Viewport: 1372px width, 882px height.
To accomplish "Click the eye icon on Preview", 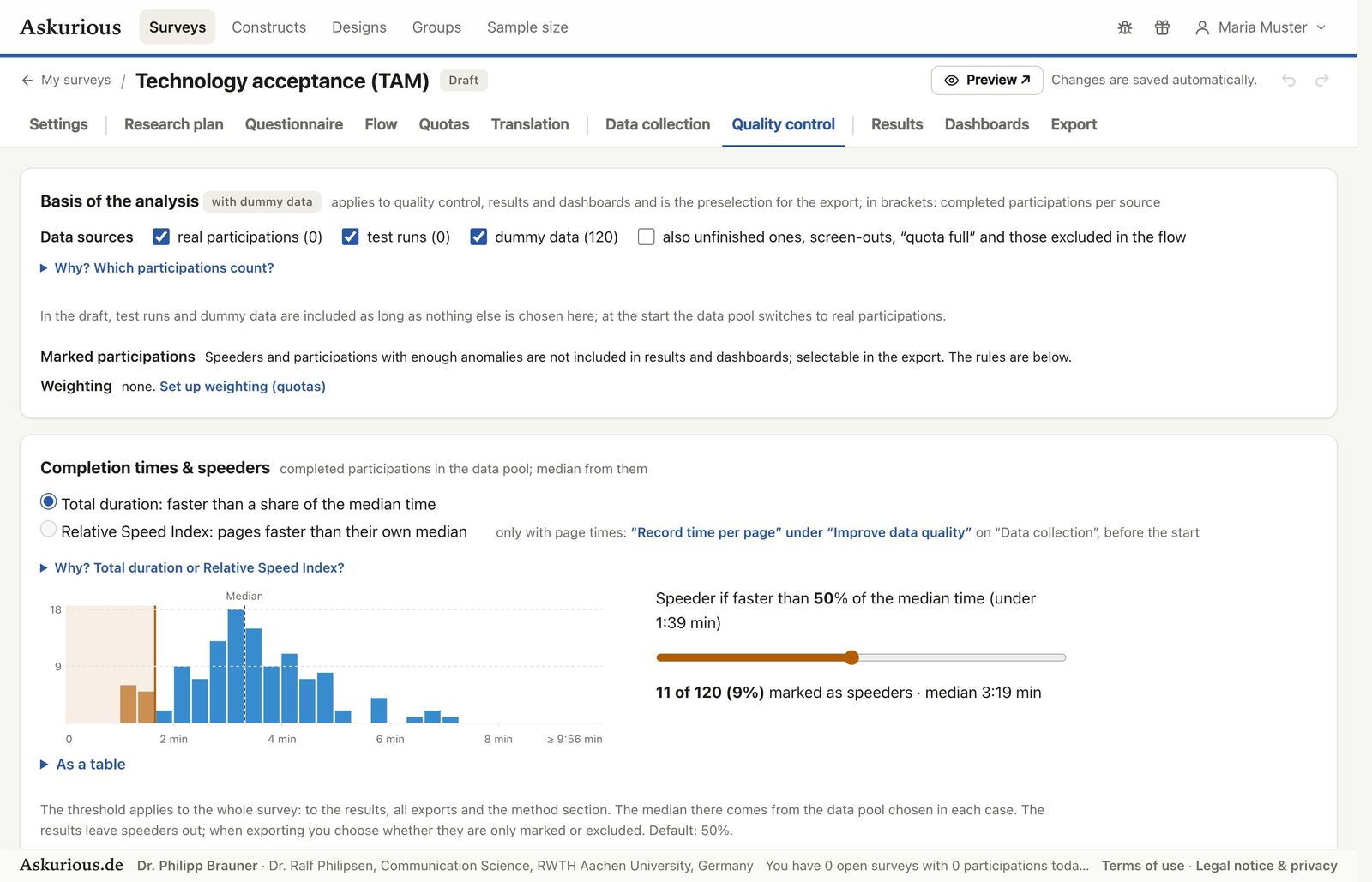I will click(x=951, y=80).
